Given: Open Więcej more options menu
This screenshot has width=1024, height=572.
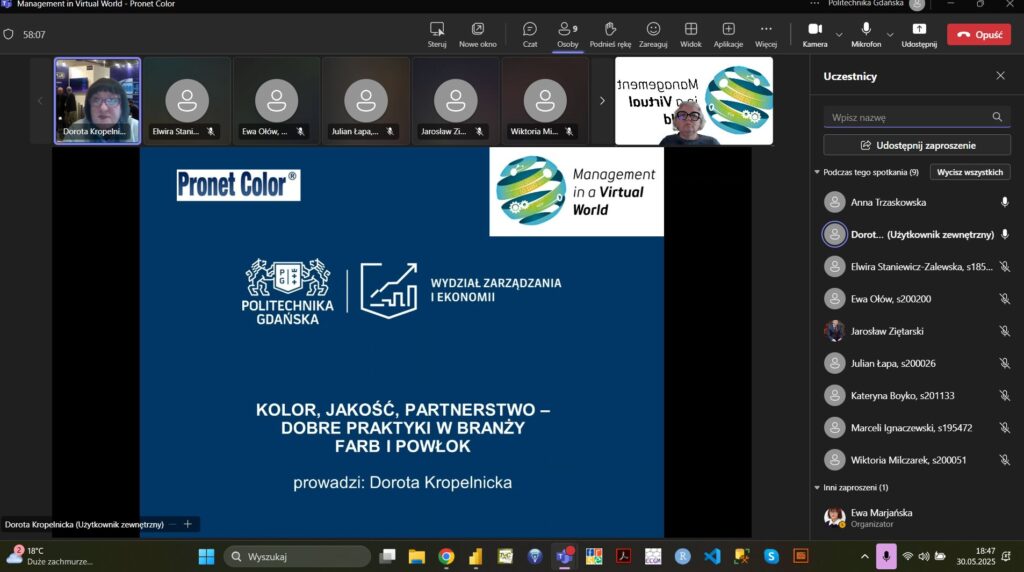Looking at the screenshot, I should [766, 35].
